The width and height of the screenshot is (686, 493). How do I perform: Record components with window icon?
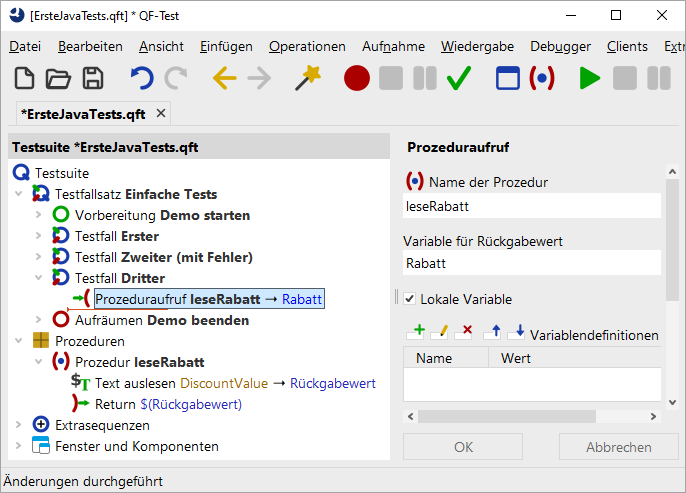pos(508,78)
